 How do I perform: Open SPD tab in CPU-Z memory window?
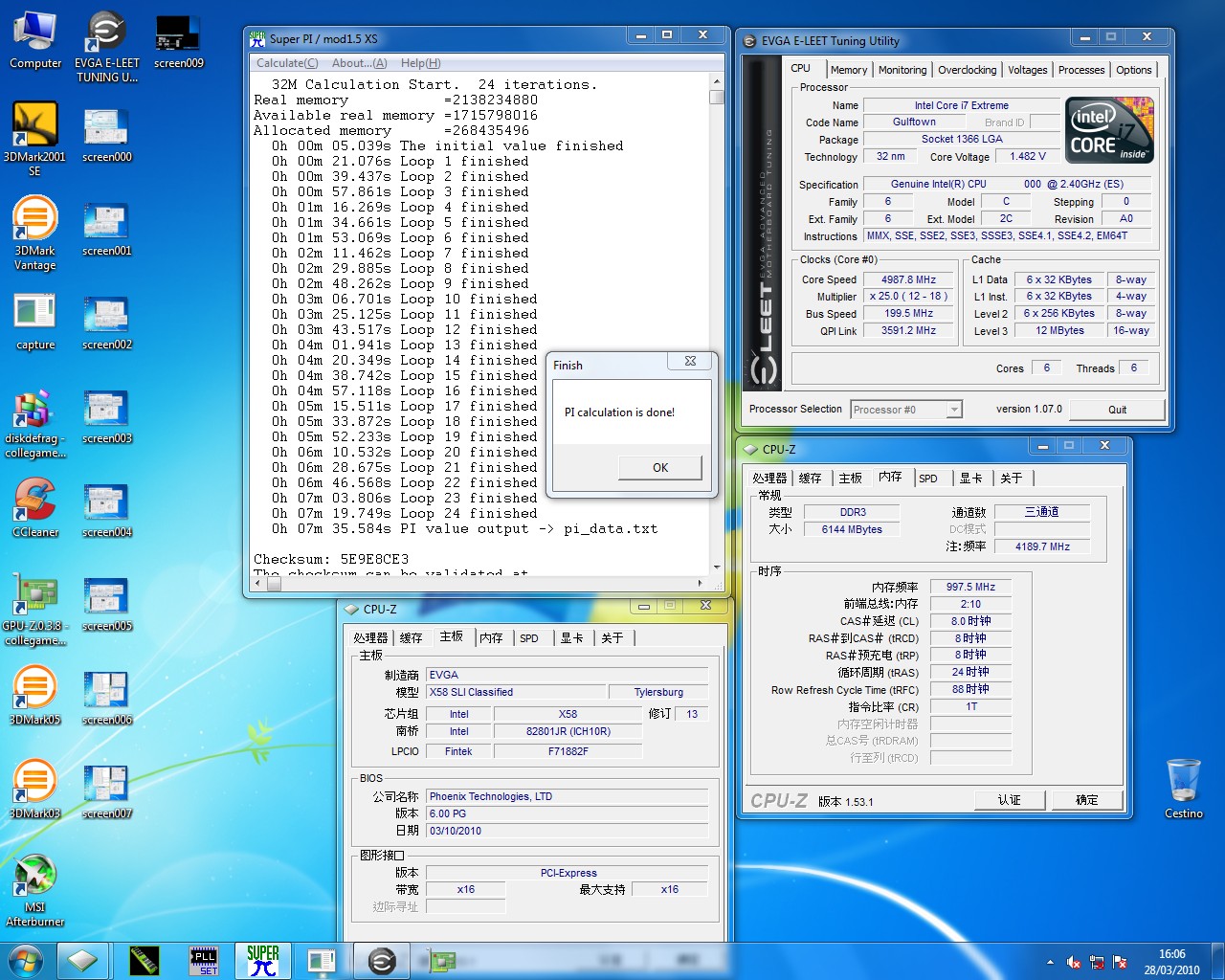[x=928, y=479]
